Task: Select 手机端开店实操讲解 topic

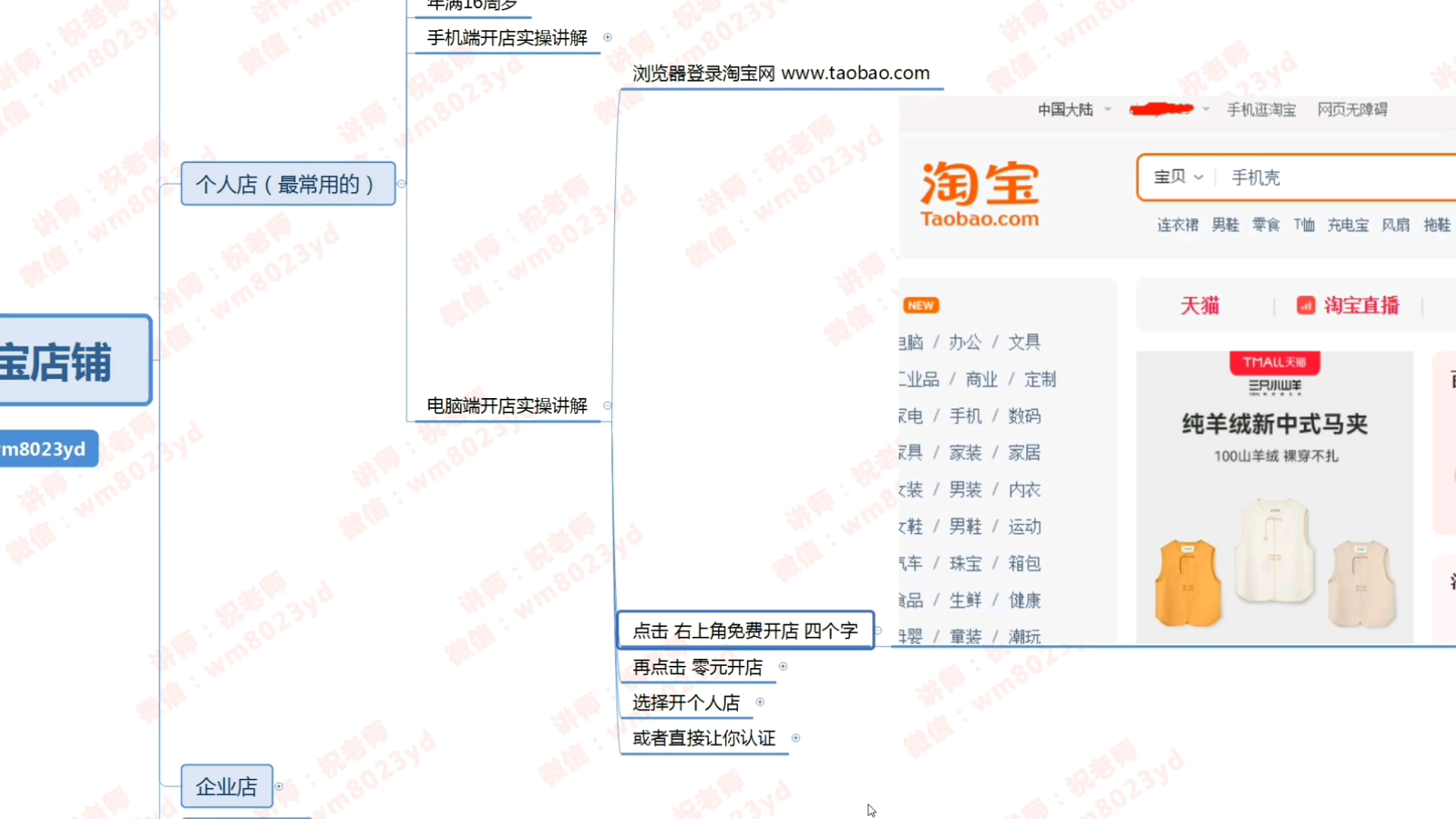Action: pyautogui.click(x=507, y=38)
